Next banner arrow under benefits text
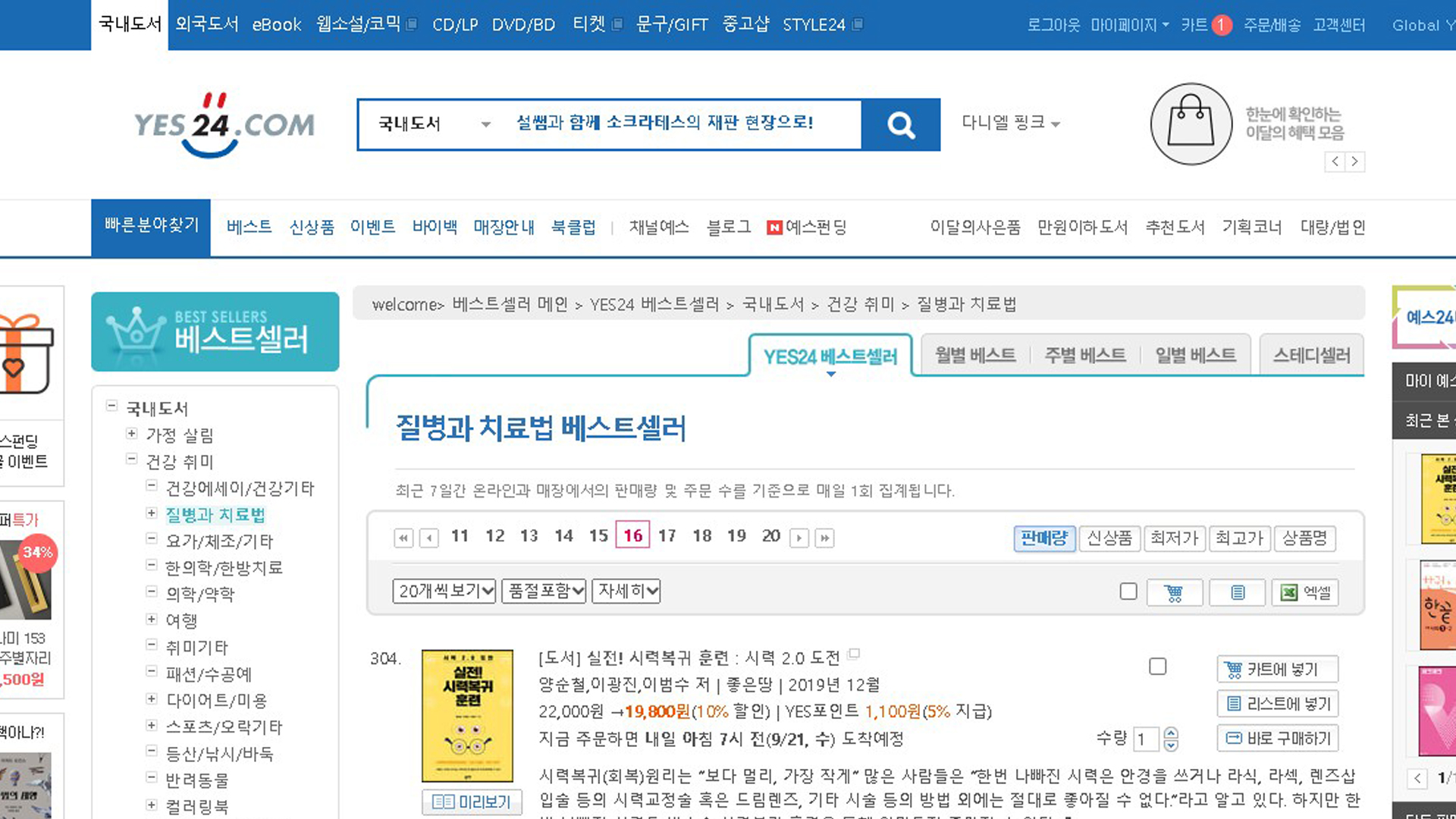This screenshot has height=819, width=1456. (x=1354, y=162)
